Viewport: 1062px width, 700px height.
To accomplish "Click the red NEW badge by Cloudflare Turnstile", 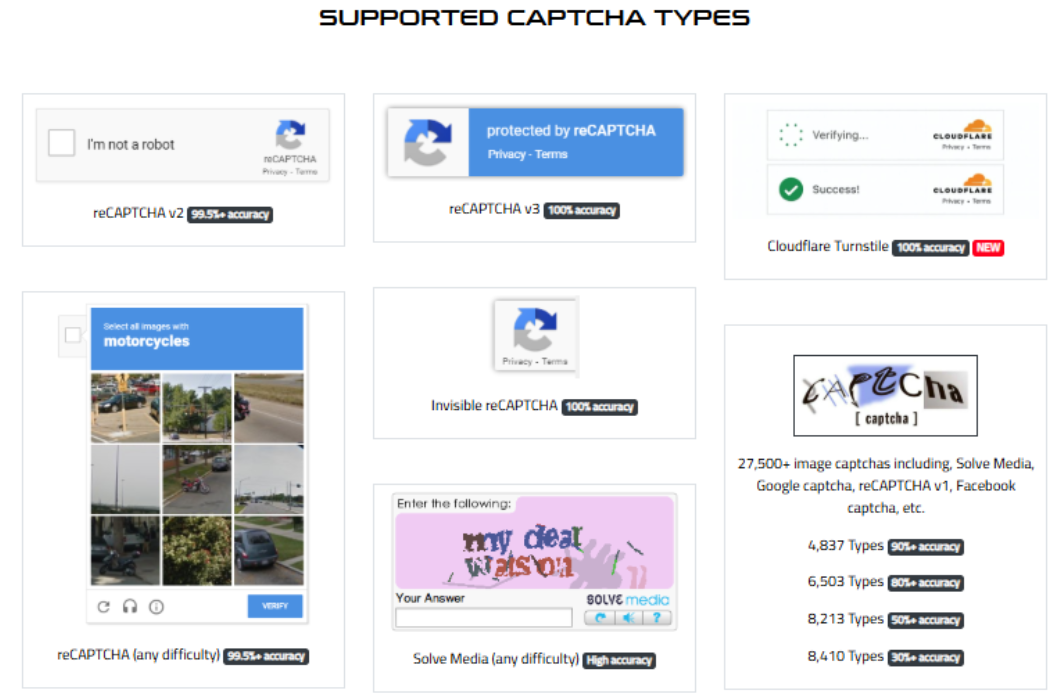I will tap(988, 247).
